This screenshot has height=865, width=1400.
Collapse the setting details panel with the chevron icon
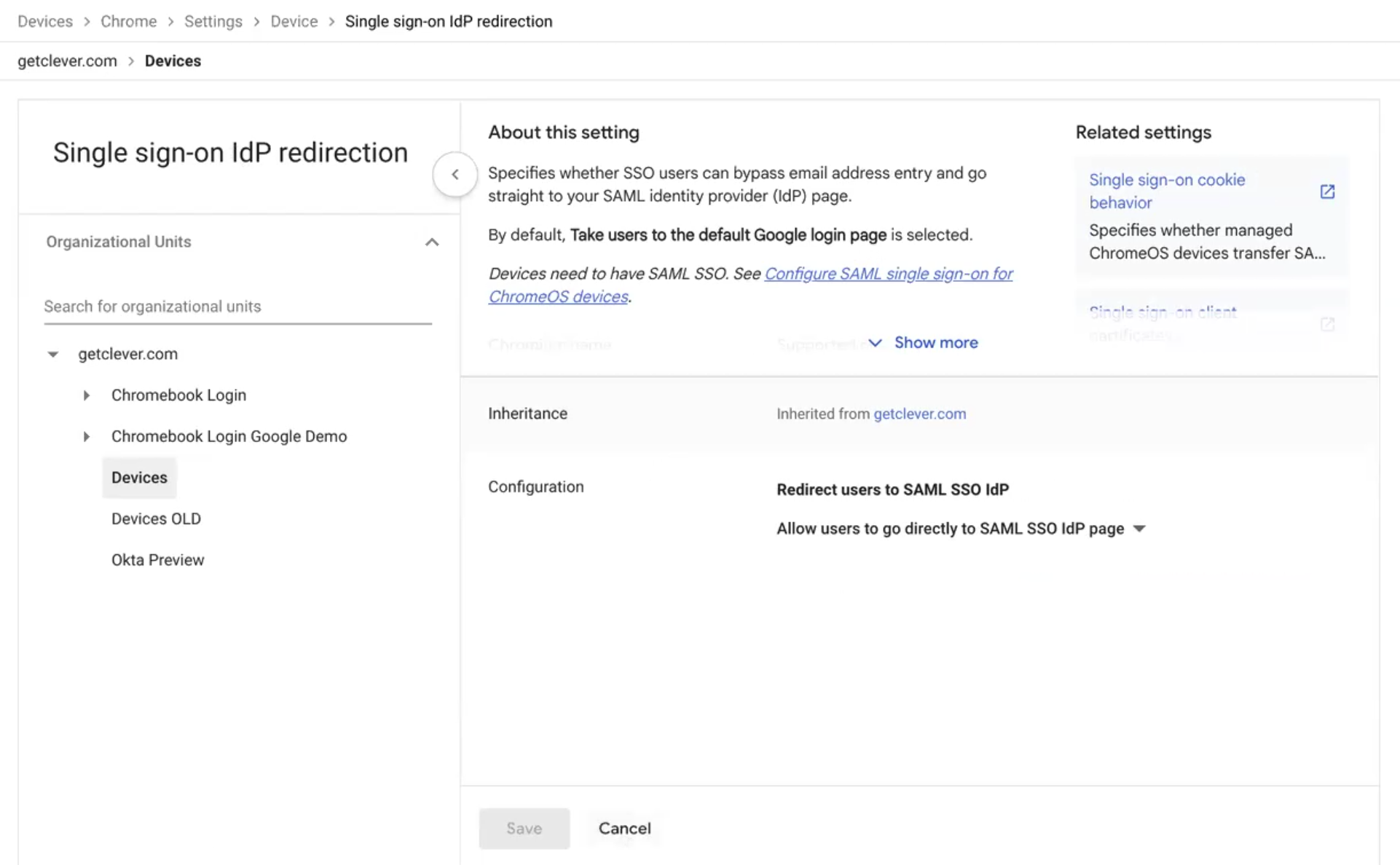tap(455, 174)
